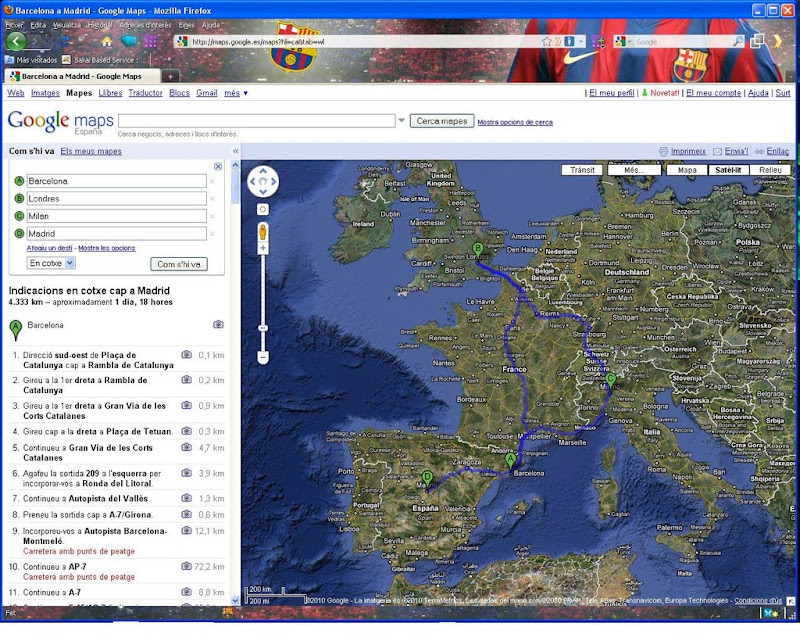800x641 pixels.
Task: Switch map to Mapa view
Action: pos(687,170)
